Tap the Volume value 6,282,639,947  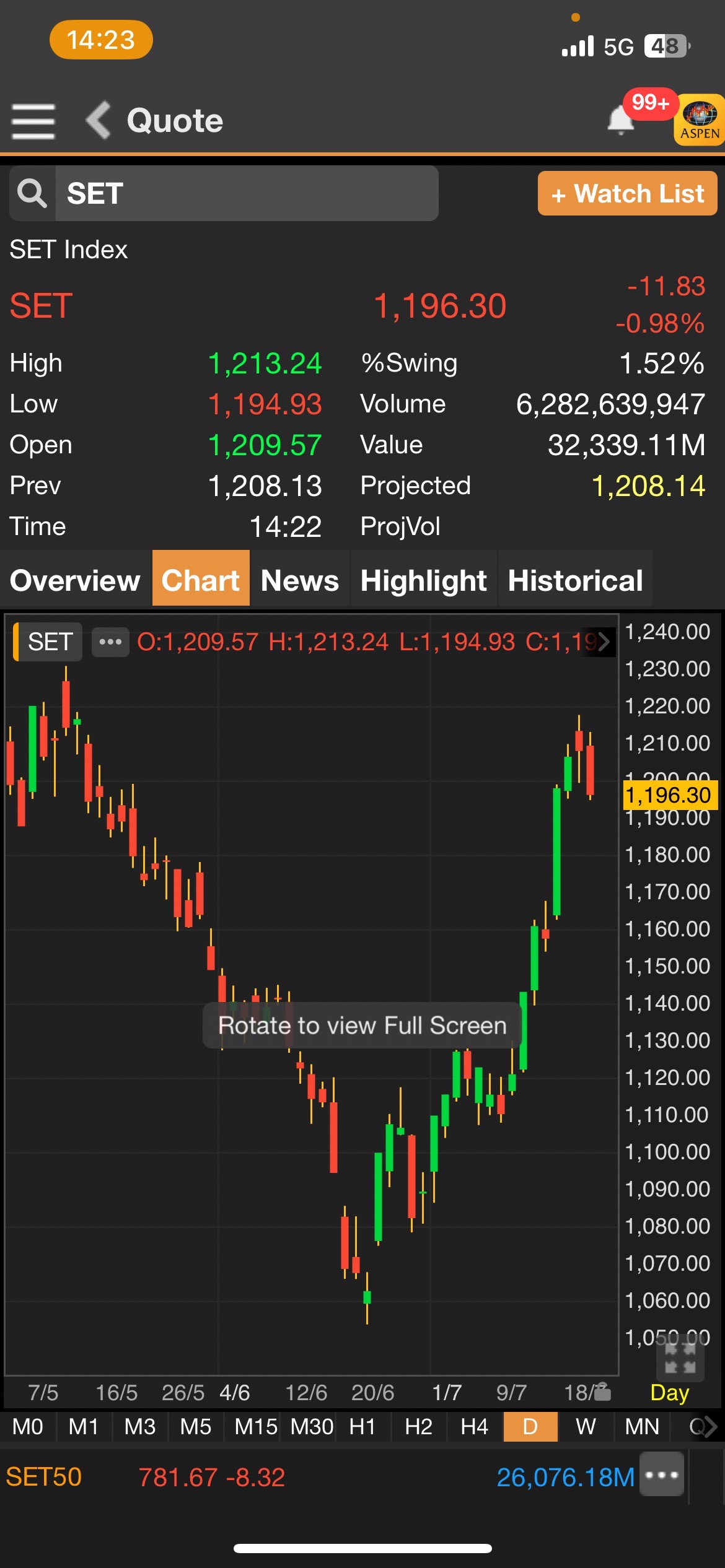[611, 404]
